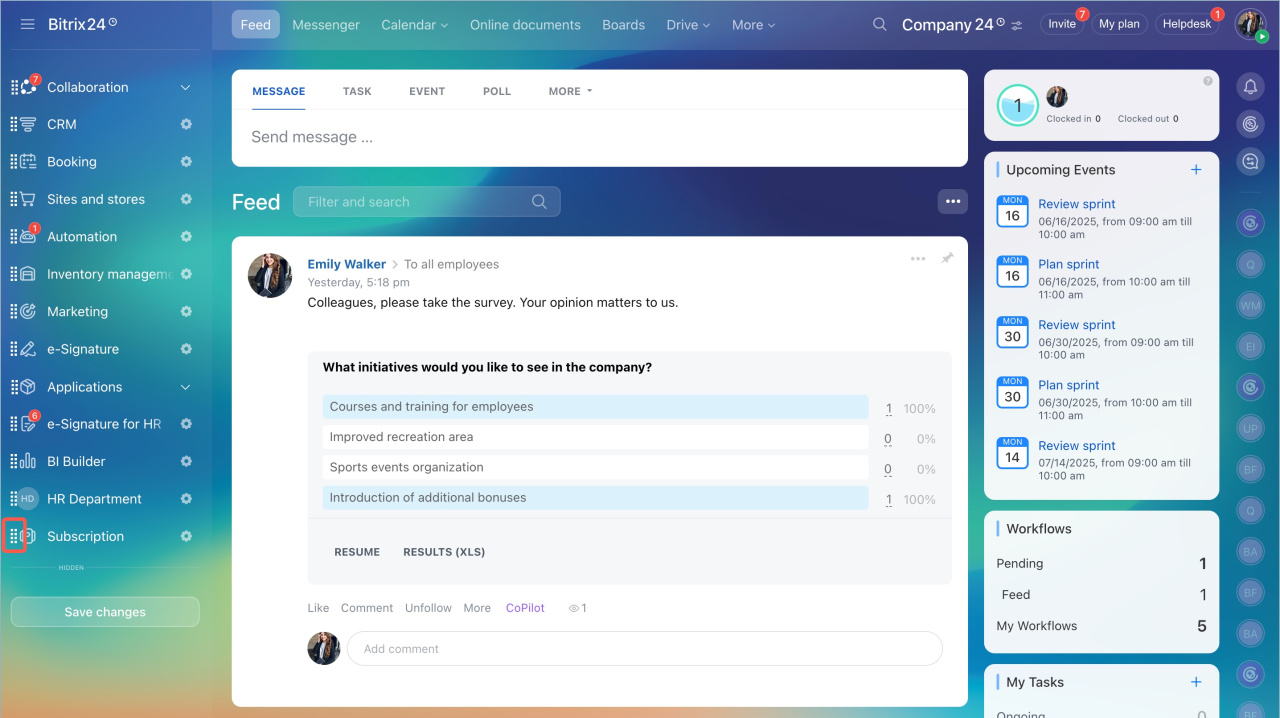Screen dimensions: 1280x718
Task: Click the Filter and search field
Action: (416, 202)
